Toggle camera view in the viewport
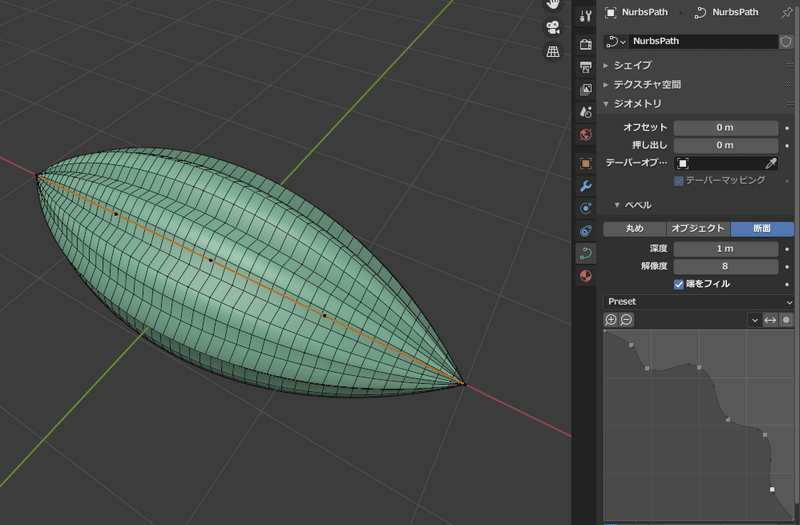The width and height of the screenshot is (800, 525). click(553, 28)
